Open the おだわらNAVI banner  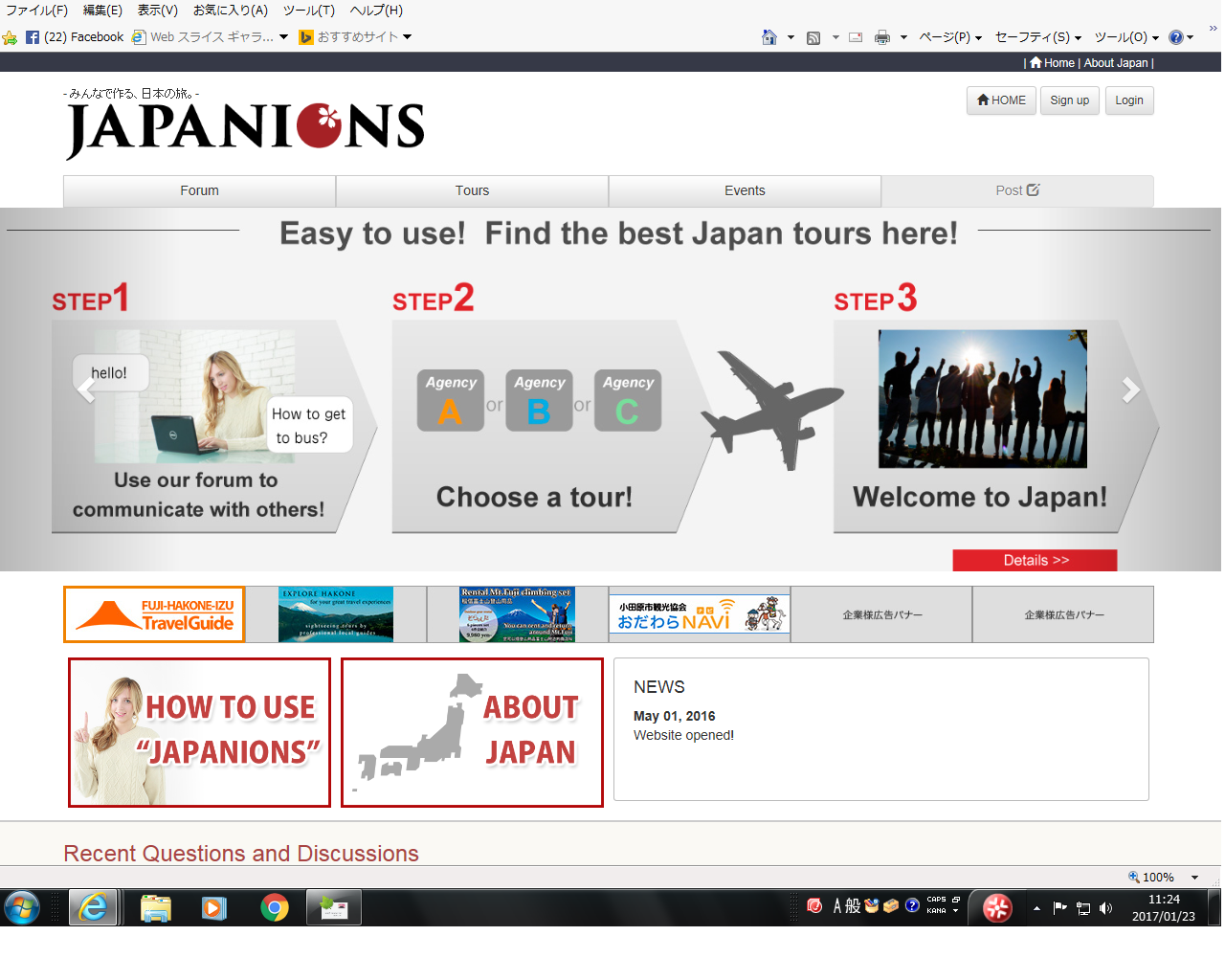pos(700,614)
